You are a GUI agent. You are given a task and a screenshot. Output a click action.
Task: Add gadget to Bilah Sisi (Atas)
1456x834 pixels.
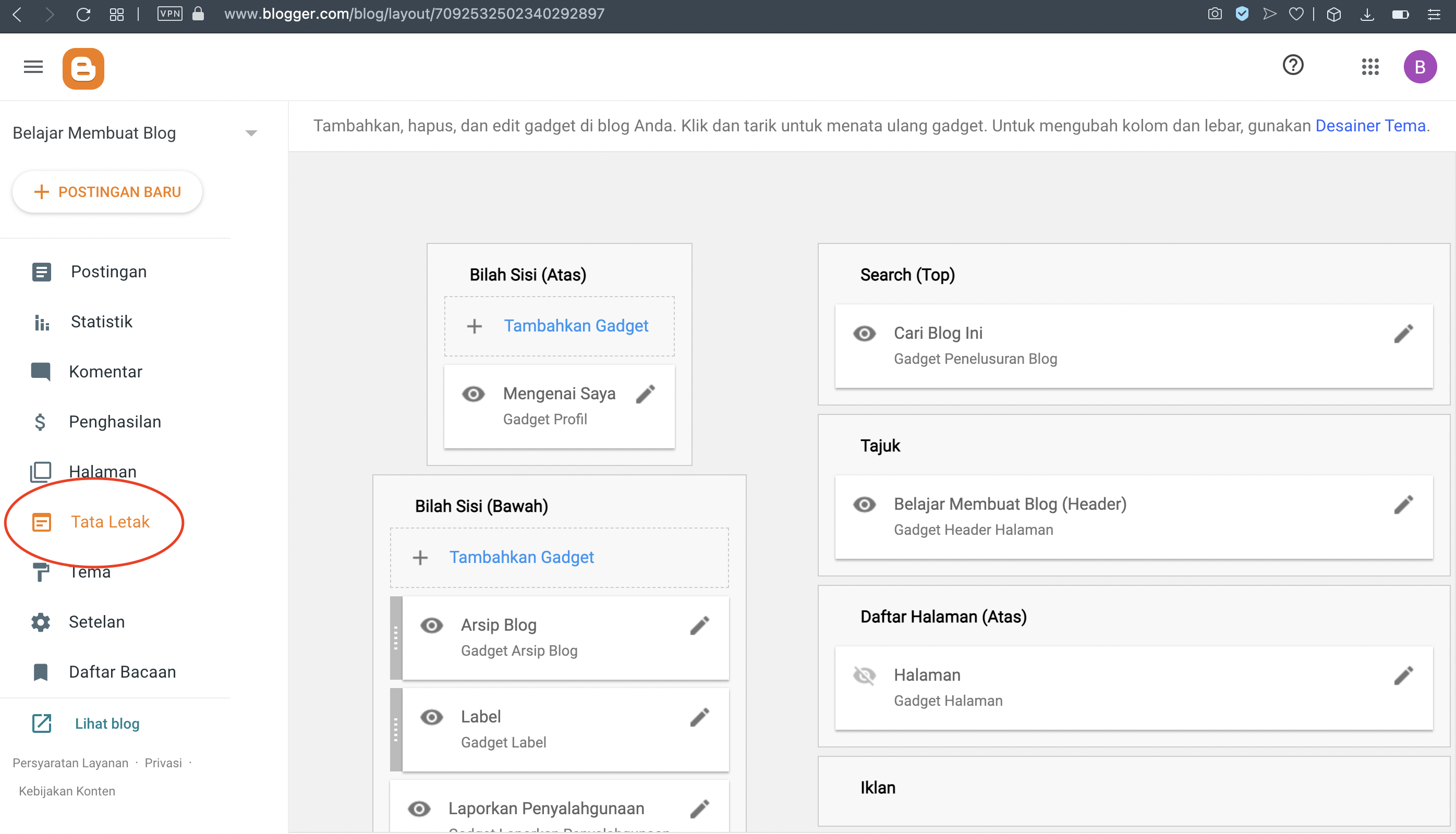click(559, 326)
